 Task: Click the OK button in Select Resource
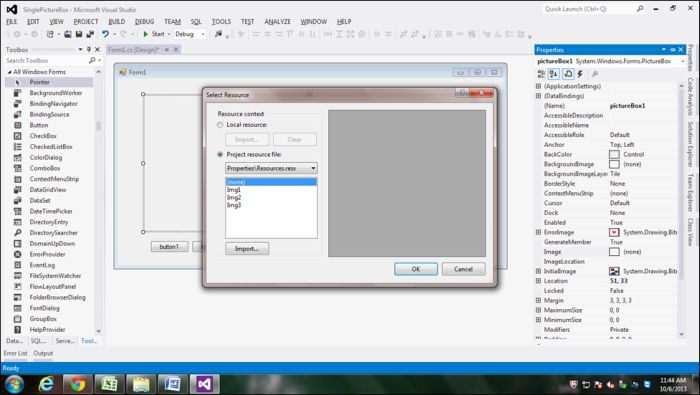pos(416,269)
